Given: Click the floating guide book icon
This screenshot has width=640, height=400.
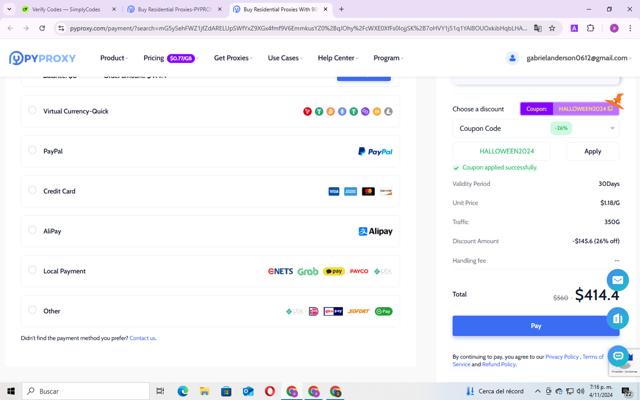Looking at the screenshot, I should (x=618, y=318).
